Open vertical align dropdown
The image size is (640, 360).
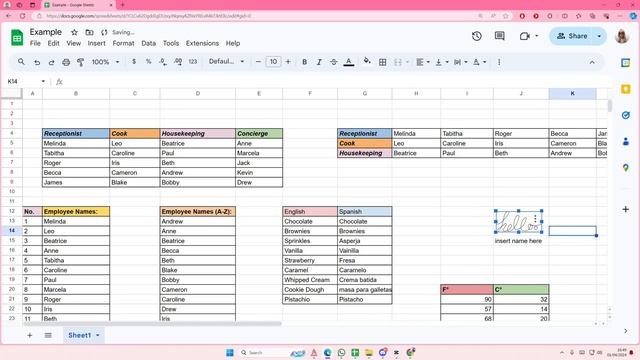tap(442, 62)
